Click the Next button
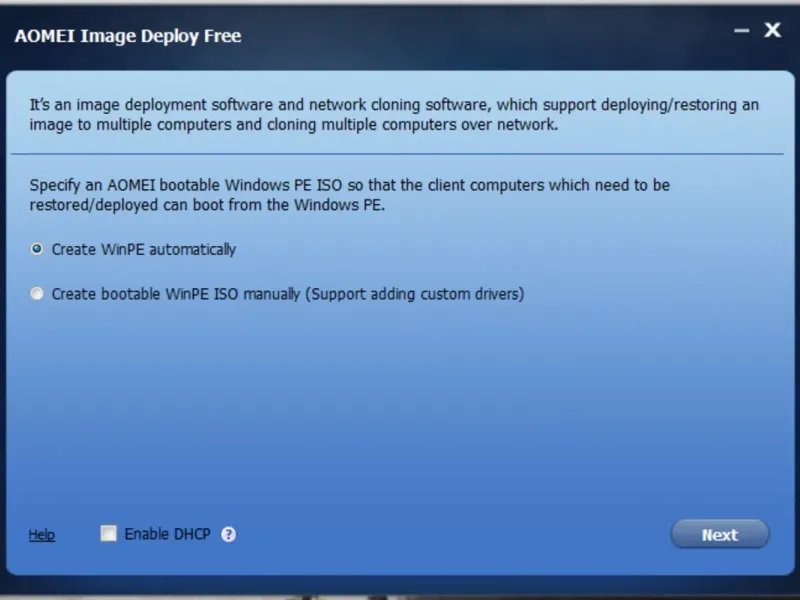 pos(719,534)
